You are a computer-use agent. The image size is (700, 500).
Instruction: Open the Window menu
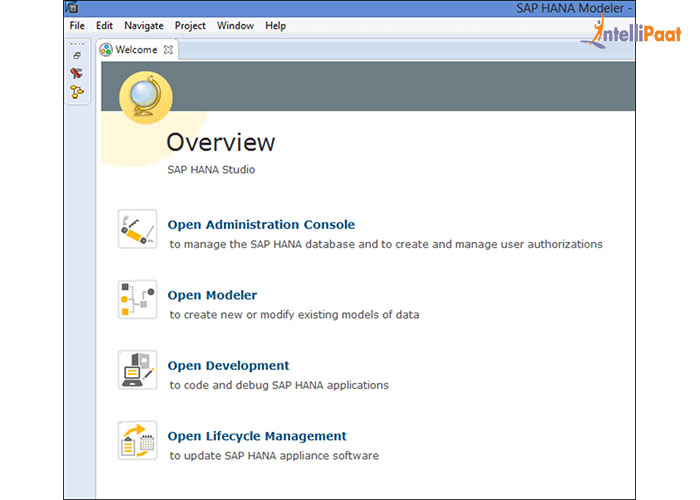point(235,26)
